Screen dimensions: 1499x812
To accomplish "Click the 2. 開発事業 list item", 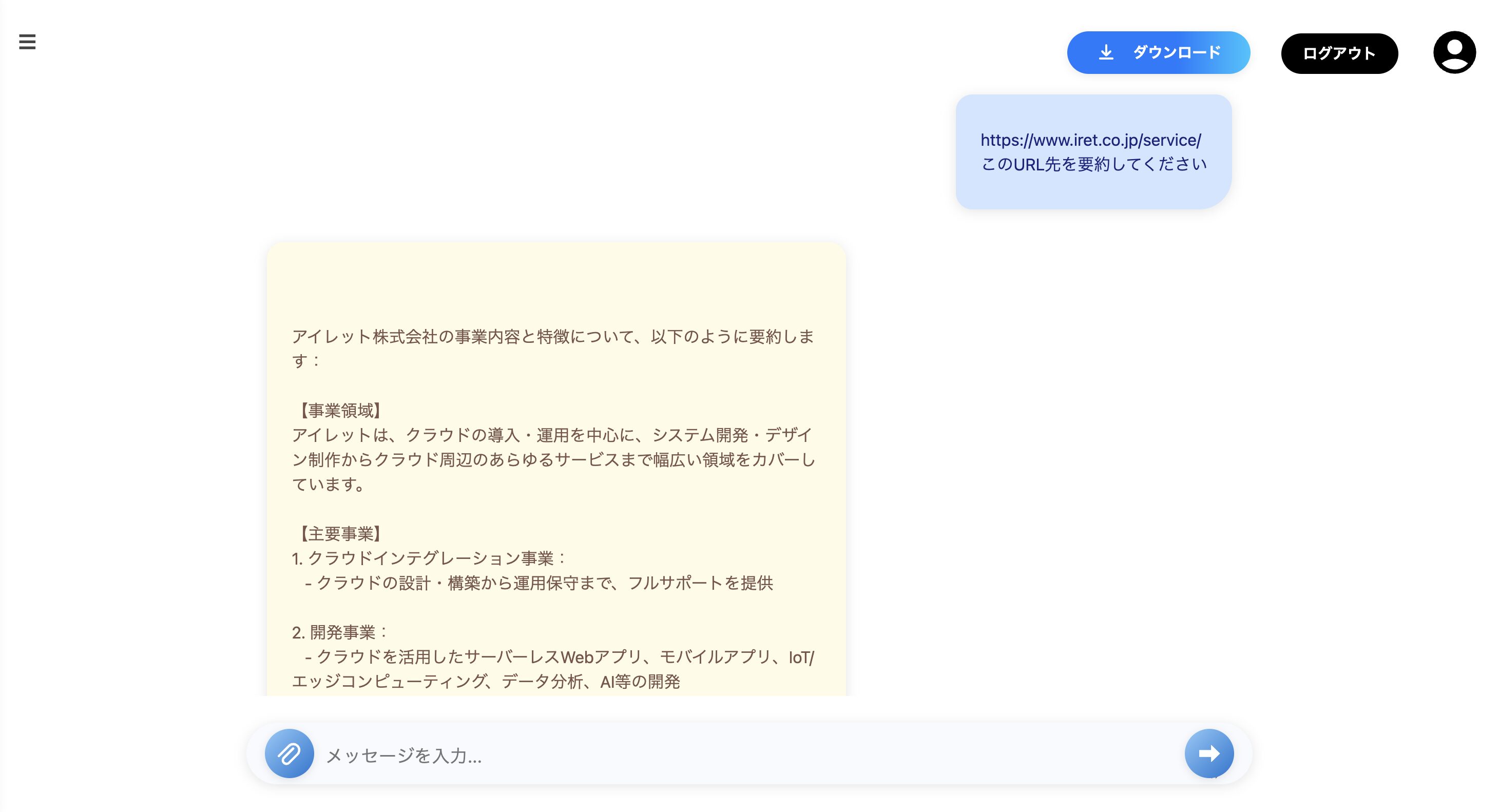I will 340,632.
